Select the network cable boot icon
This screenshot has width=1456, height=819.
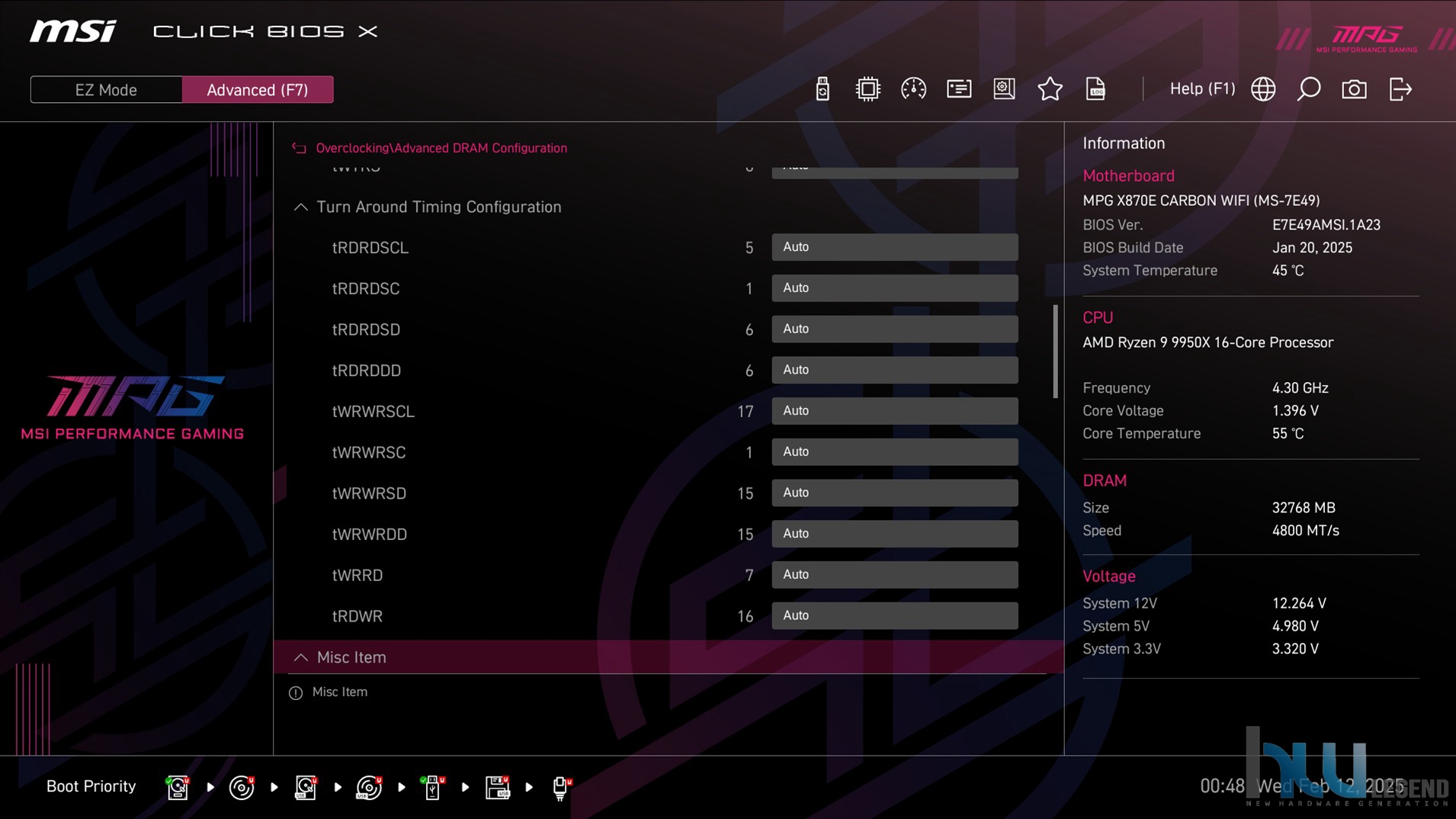pyautogui.click(x=561, y=787)
